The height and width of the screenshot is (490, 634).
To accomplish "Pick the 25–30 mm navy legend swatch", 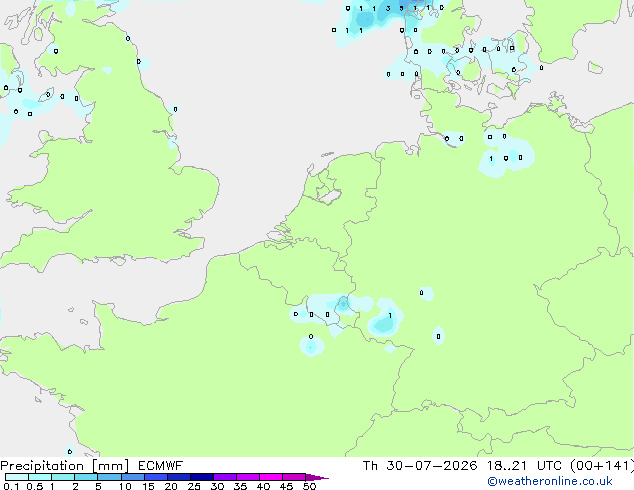I will tap(202, 477).
